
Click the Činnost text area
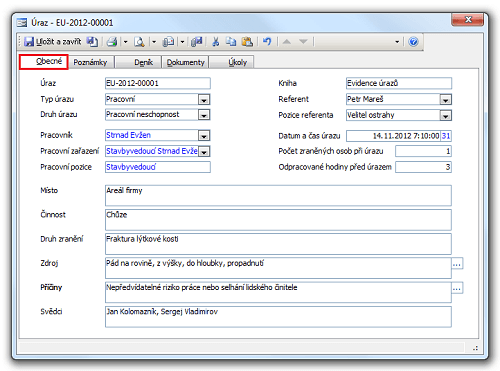[278, 220]
